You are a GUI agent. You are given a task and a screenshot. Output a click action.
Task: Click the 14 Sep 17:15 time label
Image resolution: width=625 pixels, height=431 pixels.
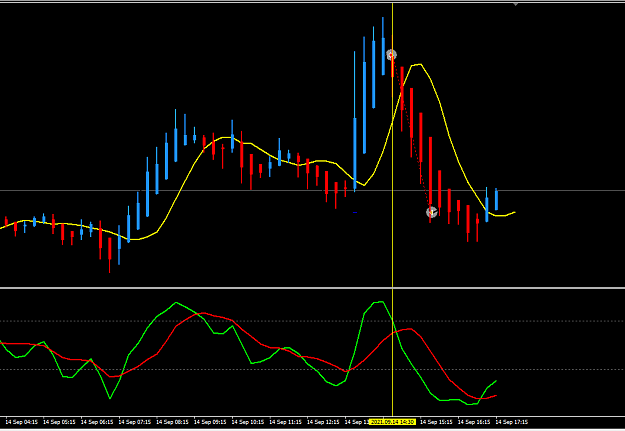[x=512, y=422]
